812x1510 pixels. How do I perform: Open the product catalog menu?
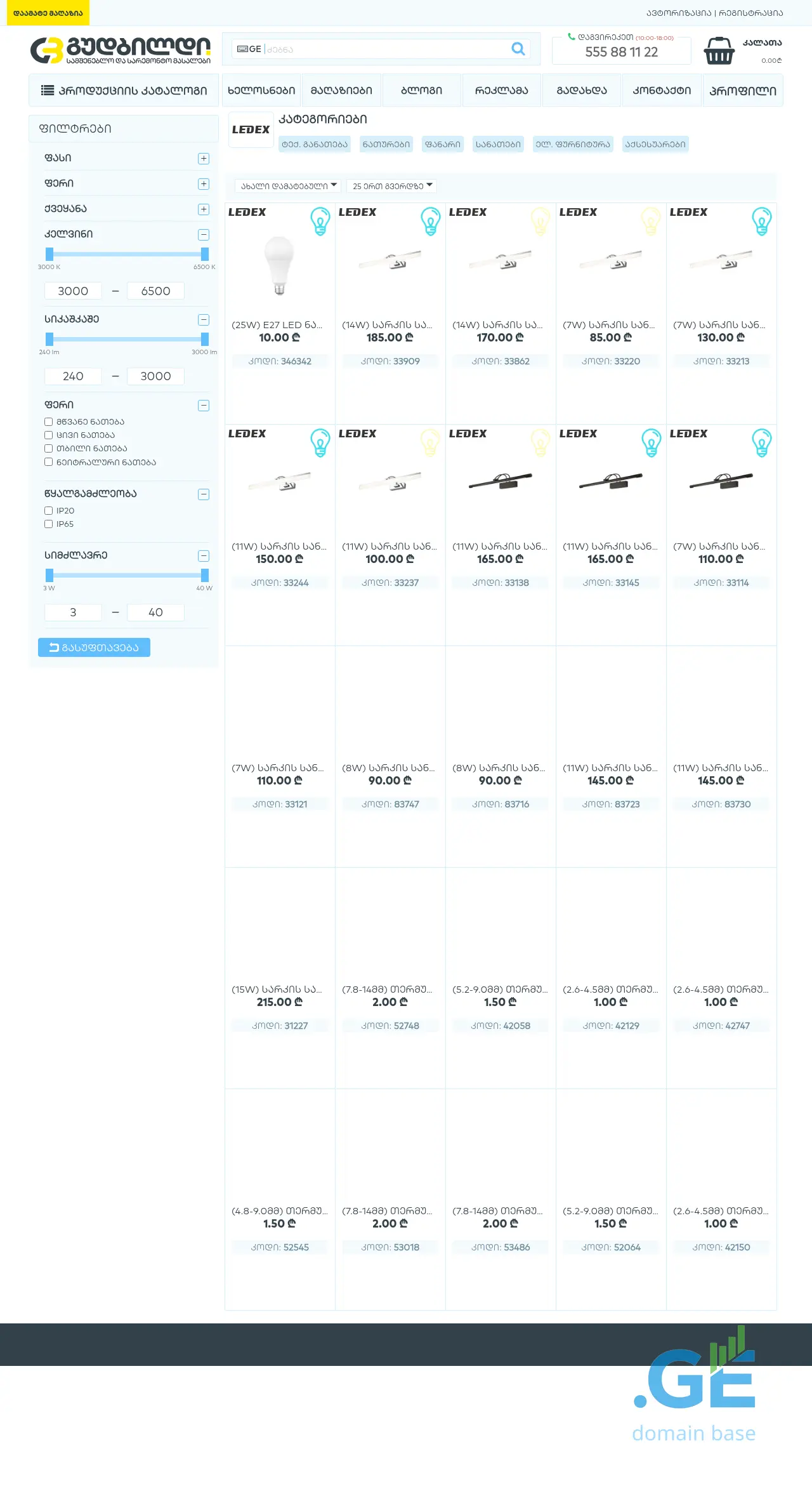pos(124,90)
